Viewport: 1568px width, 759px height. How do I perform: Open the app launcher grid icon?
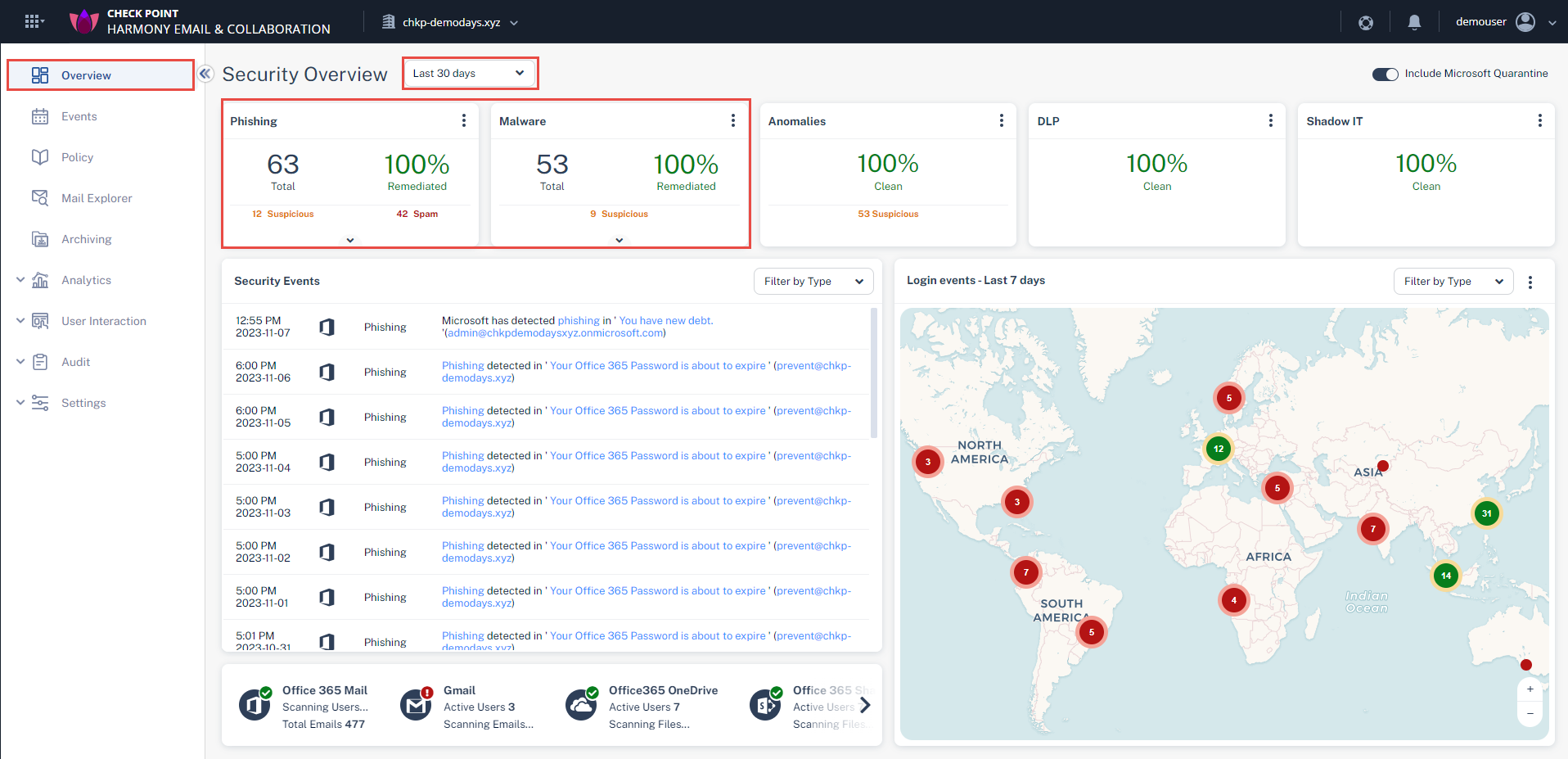[33, 22]
